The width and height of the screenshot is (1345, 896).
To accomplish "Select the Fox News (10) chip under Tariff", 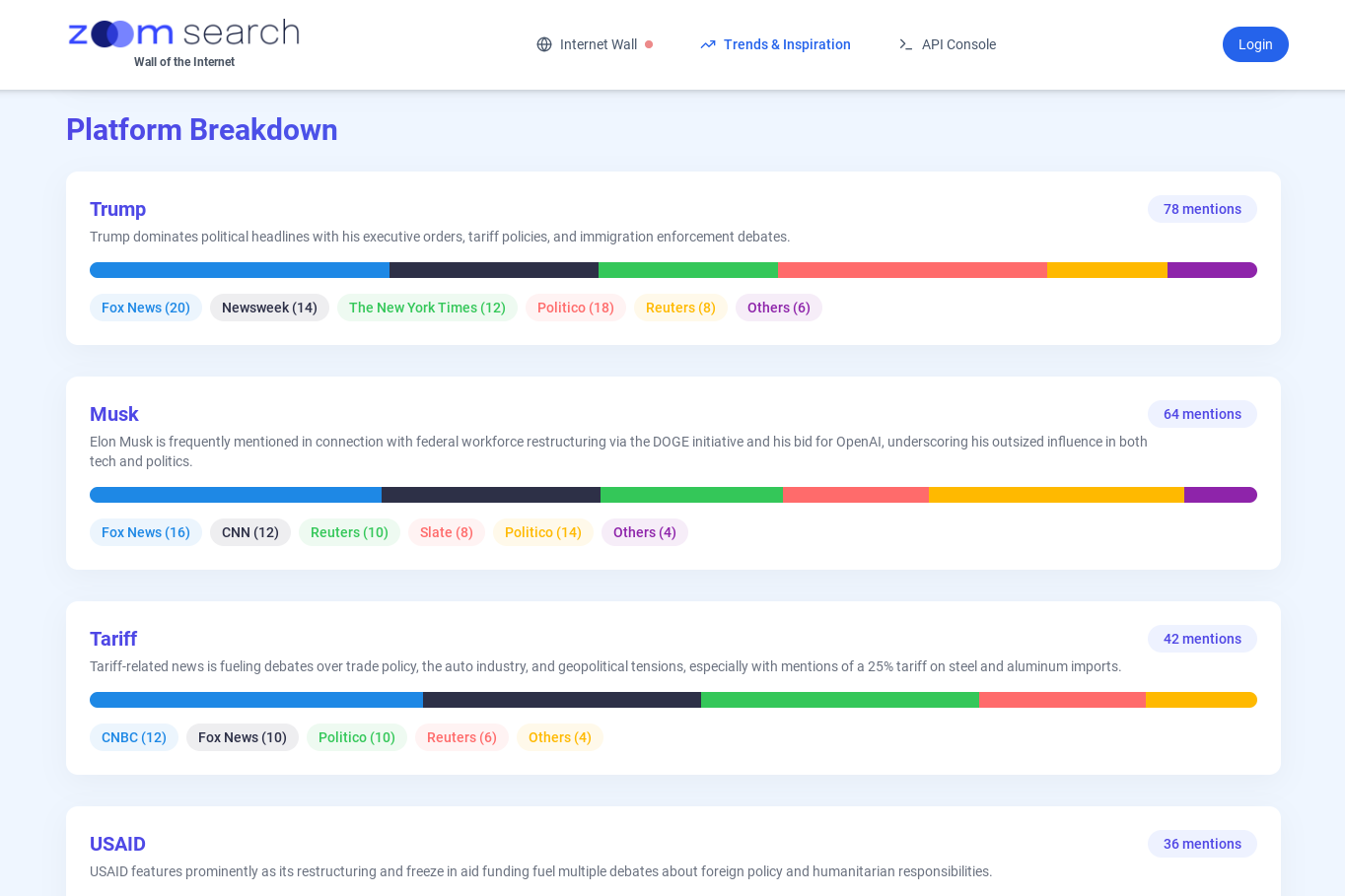I will (x=243, y=737).
